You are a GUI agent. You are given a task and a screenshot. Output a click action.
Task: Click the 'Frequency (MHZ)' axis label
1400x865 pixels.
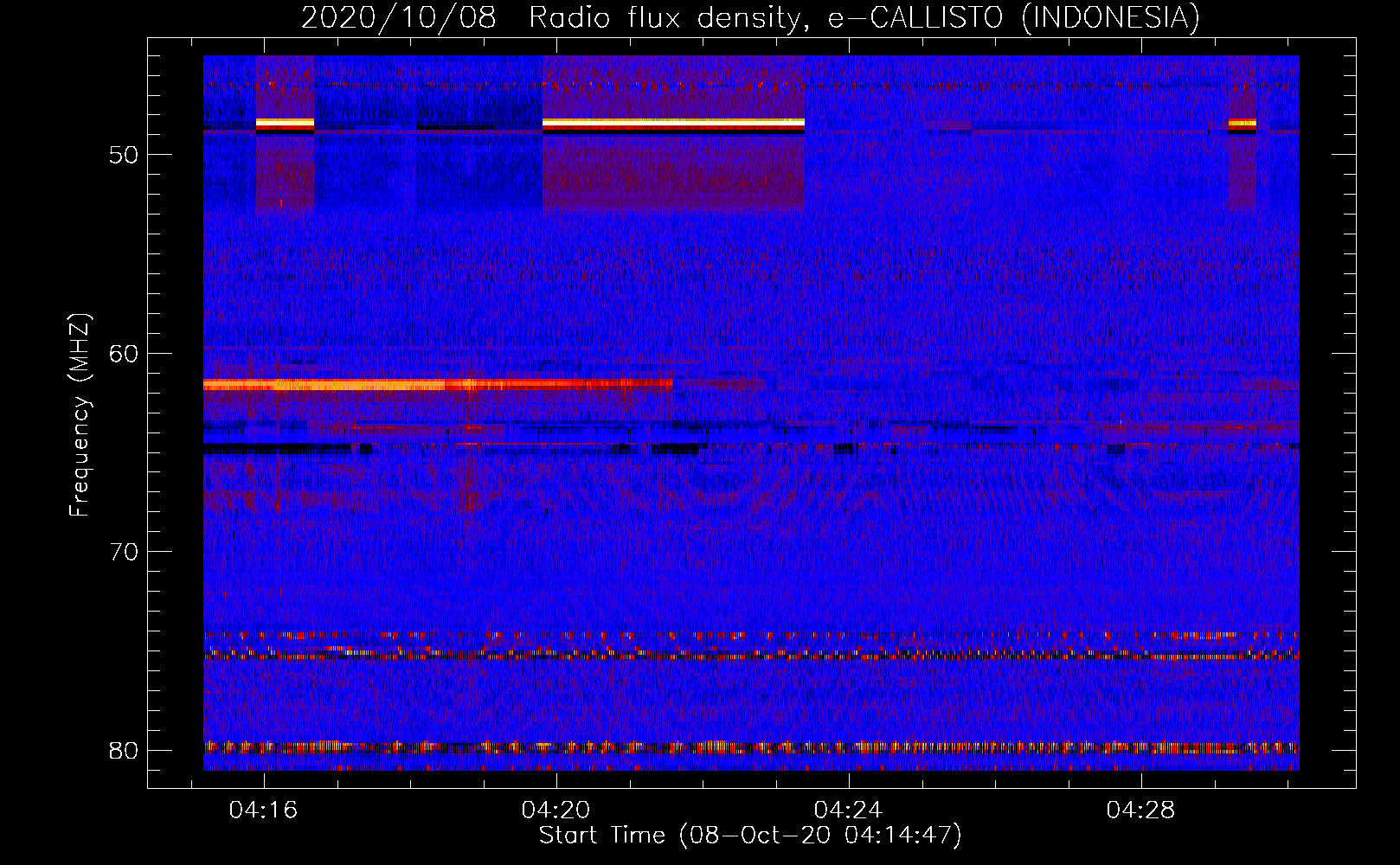79,415
